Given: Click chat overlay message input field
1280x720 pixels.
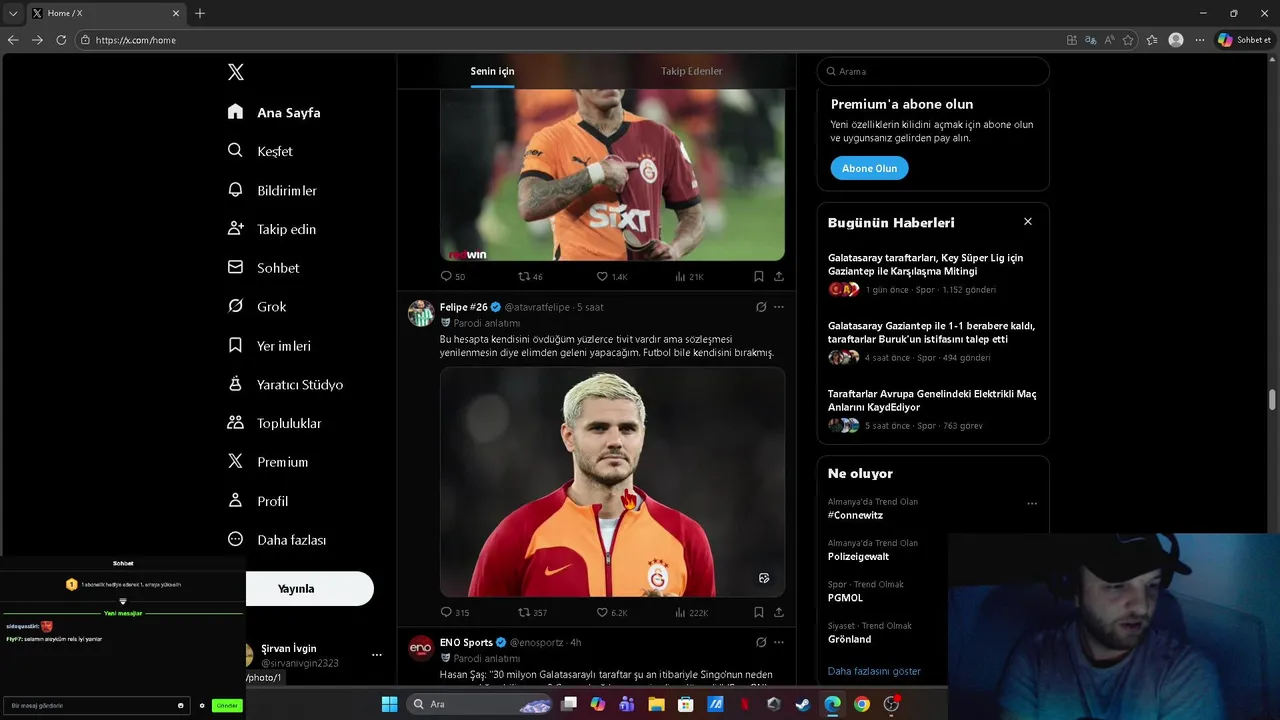Looking at the screenshot, I should 97,705.
